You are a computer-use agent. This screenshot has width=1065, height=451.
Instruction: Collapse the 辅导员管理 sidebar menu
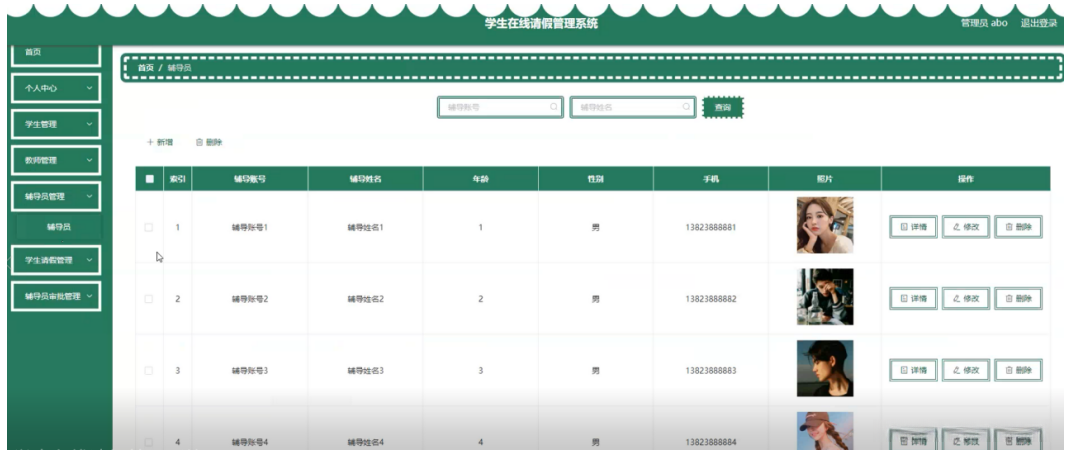click(x=56, y=196)
